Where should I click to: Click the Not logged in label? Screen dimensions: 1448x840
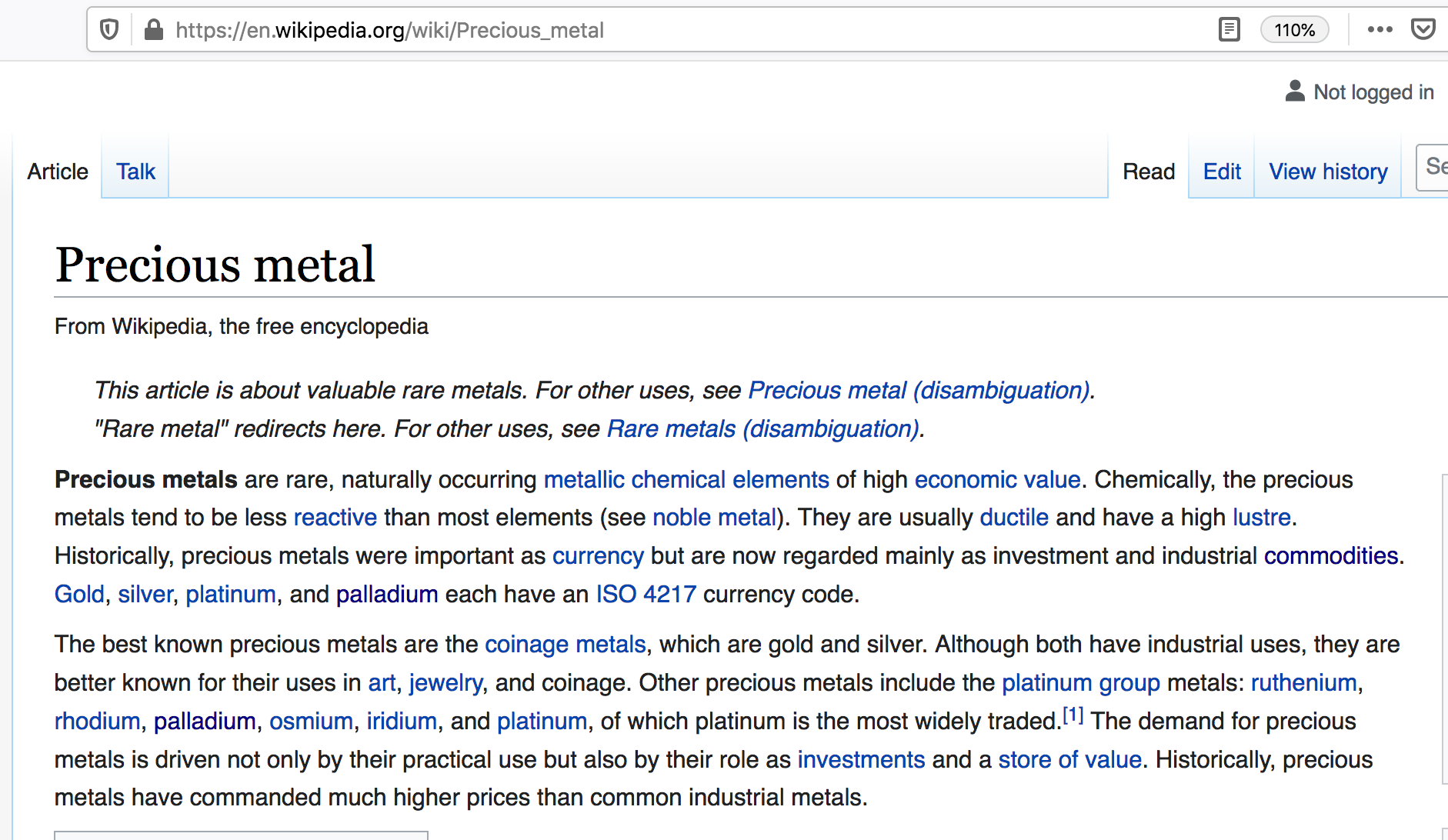click(x=1374, y=92)
